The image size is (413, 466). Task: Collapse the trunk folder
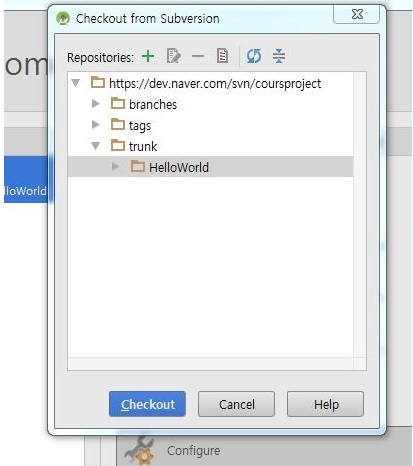[96, 146]
